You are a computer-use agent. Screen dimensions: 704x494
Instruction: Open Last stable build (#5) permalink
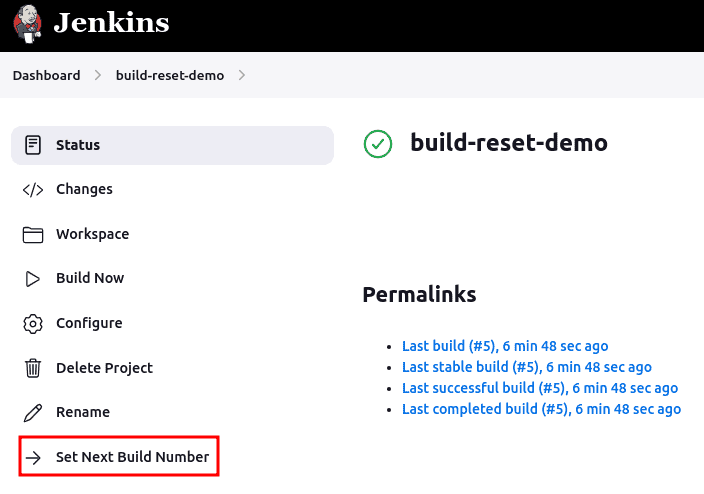click(x=527, y=367)
